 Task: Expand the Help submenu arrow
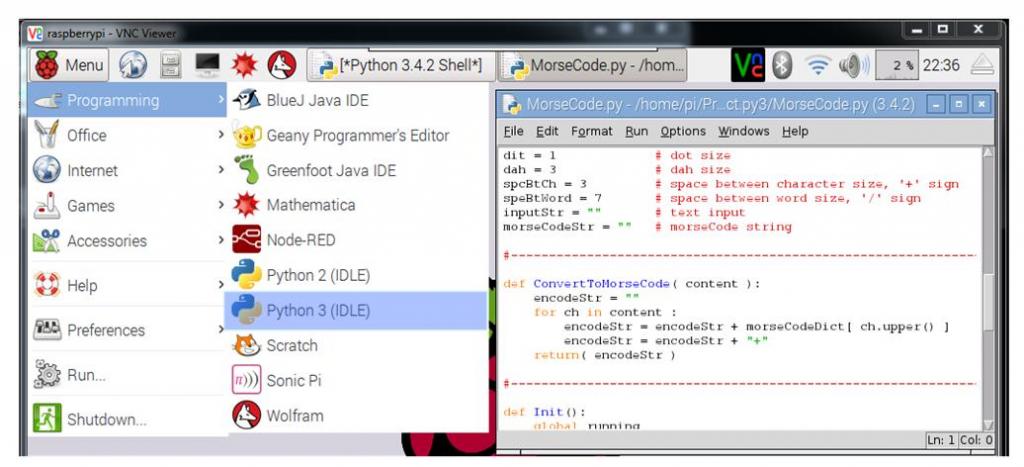[221, 285]
